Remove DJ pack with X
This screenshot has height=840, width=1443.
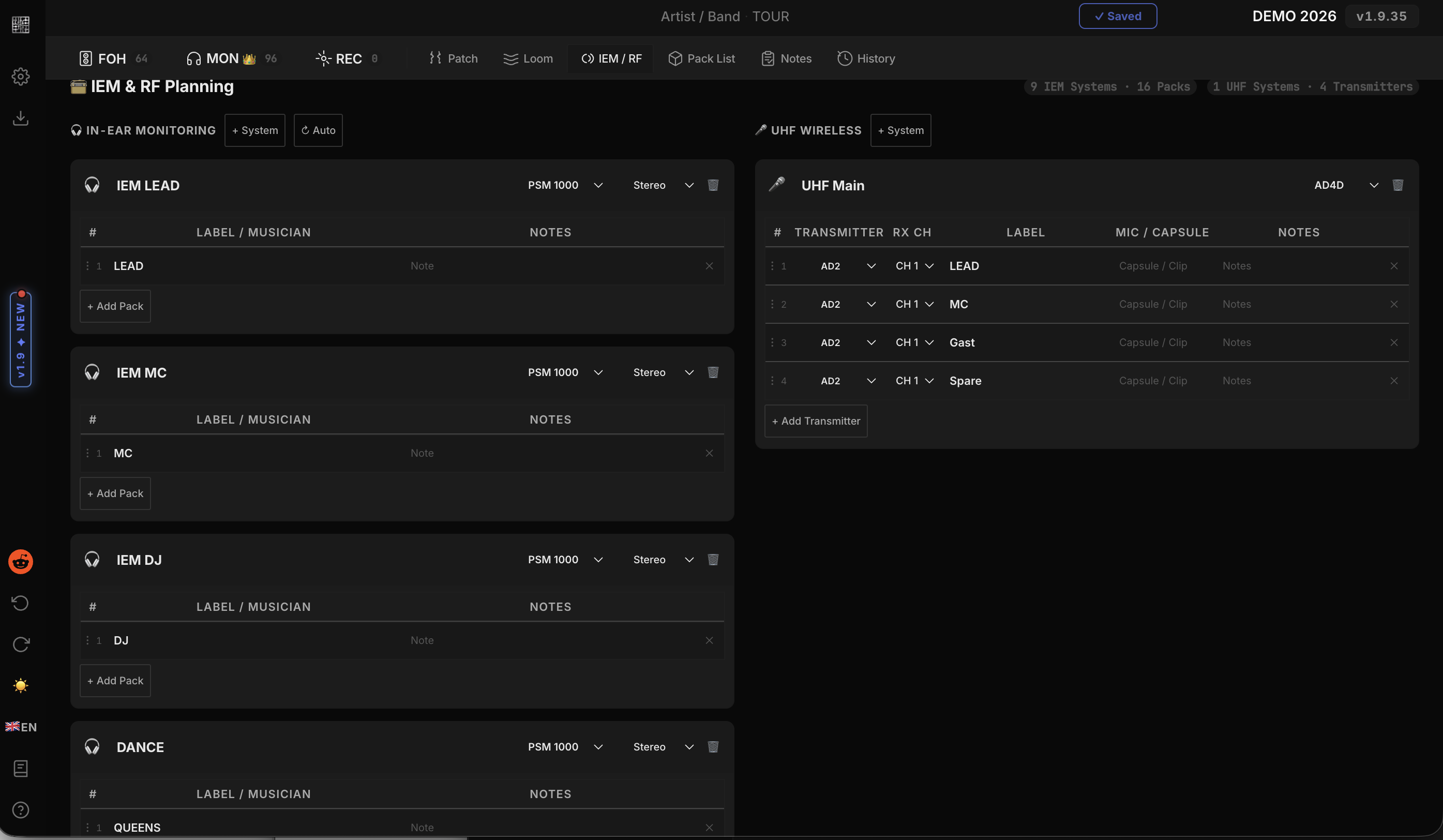coord(709,640)
